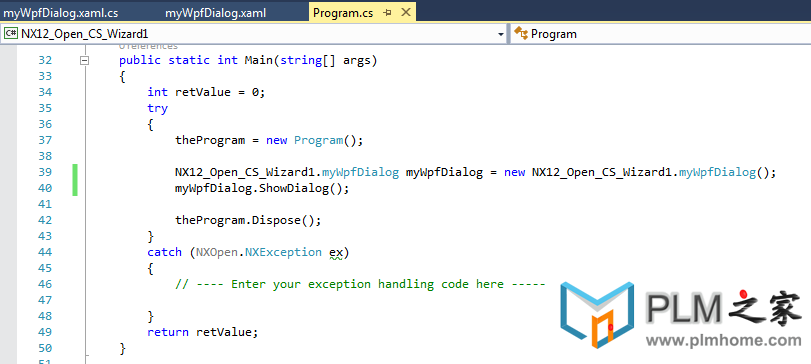Click the references code lens link
Image resolution: width=811 pixels, height=364 pixels.
148,47
